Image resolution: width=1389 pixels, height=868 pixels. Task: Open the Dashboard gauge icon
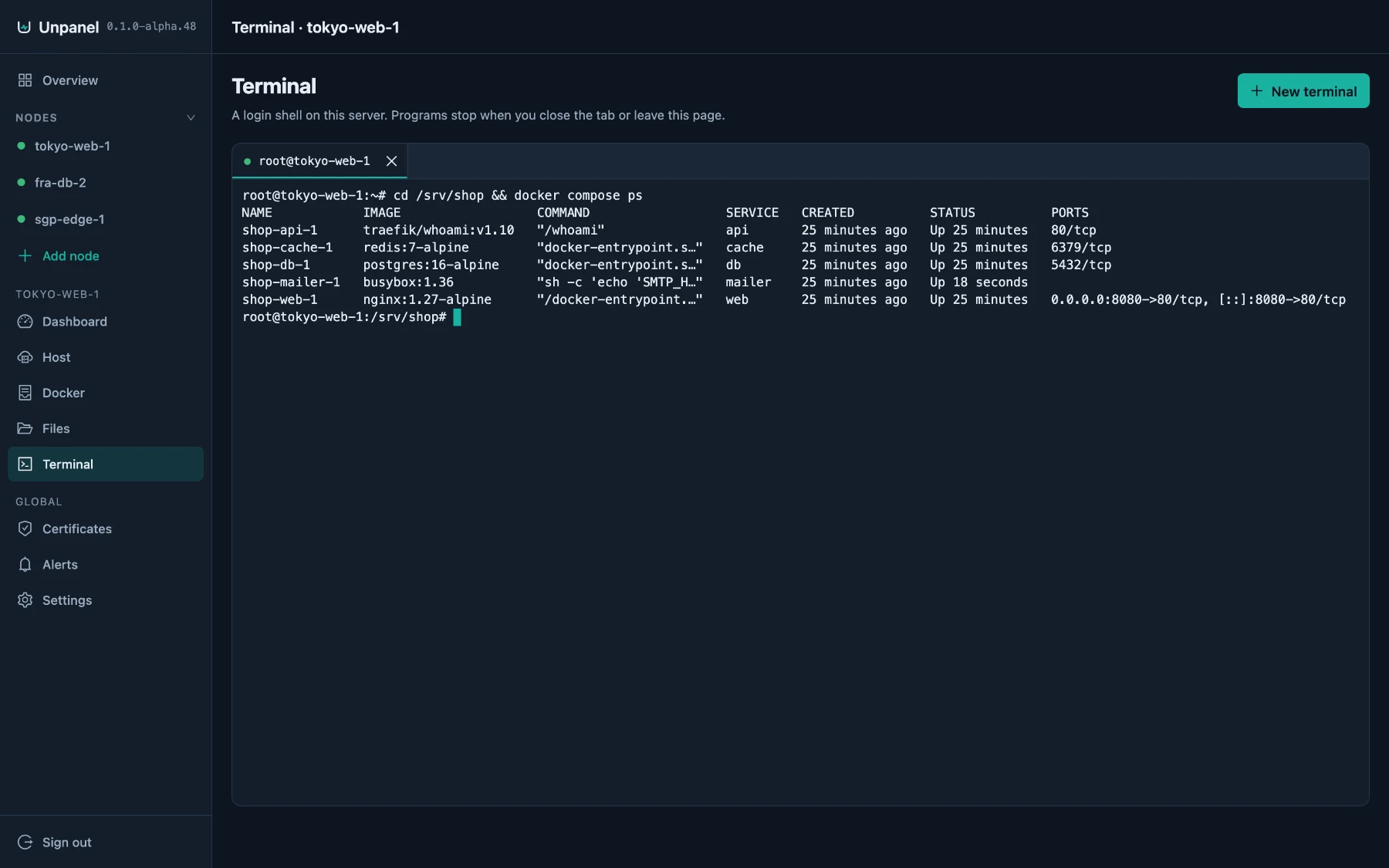(25, 322)
